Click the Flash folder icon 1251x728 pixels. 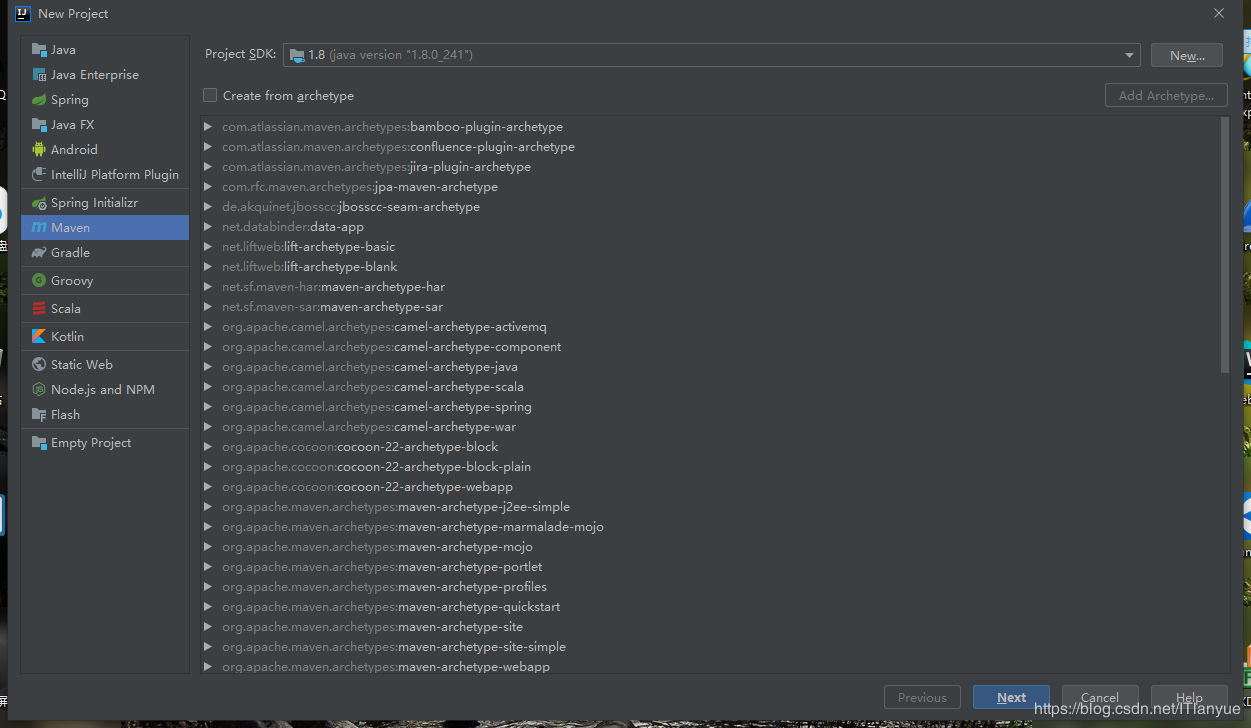(39, 415)
